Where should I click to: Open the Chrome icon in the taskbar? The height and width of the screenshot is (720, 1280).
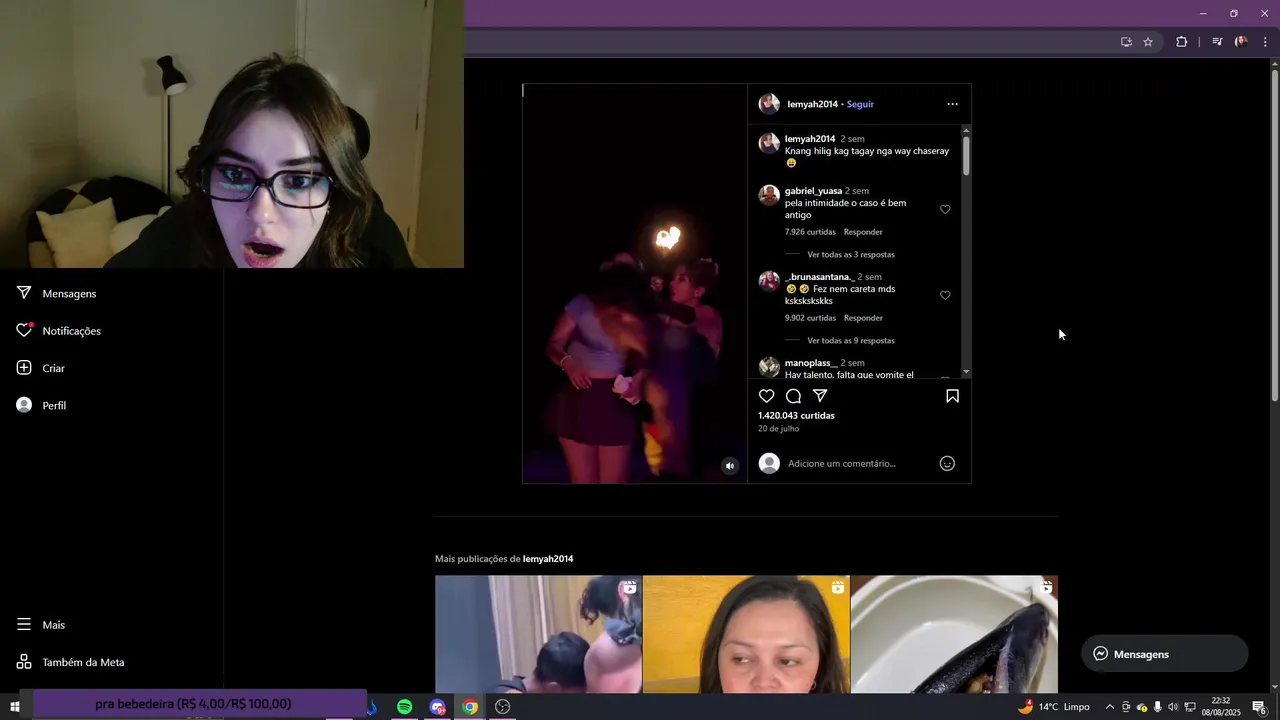pyautogui.click(x=470, y=707)
